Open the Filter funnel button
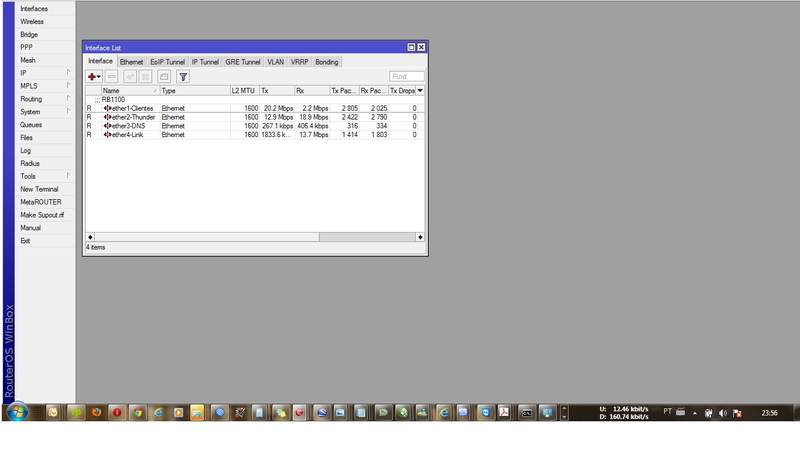 (183, 77)
